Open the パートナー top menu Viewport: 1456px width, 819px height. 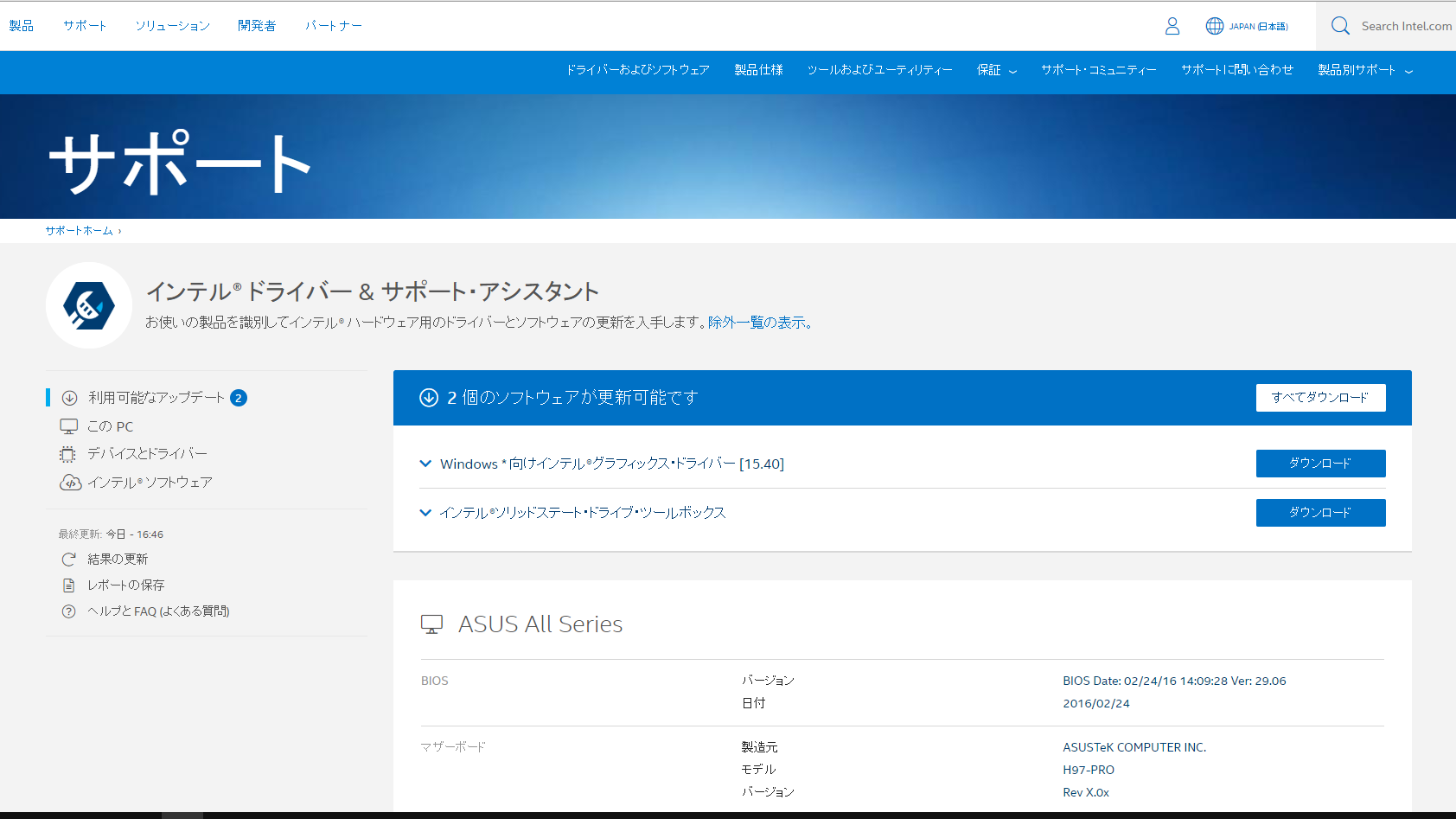(334, 26)
